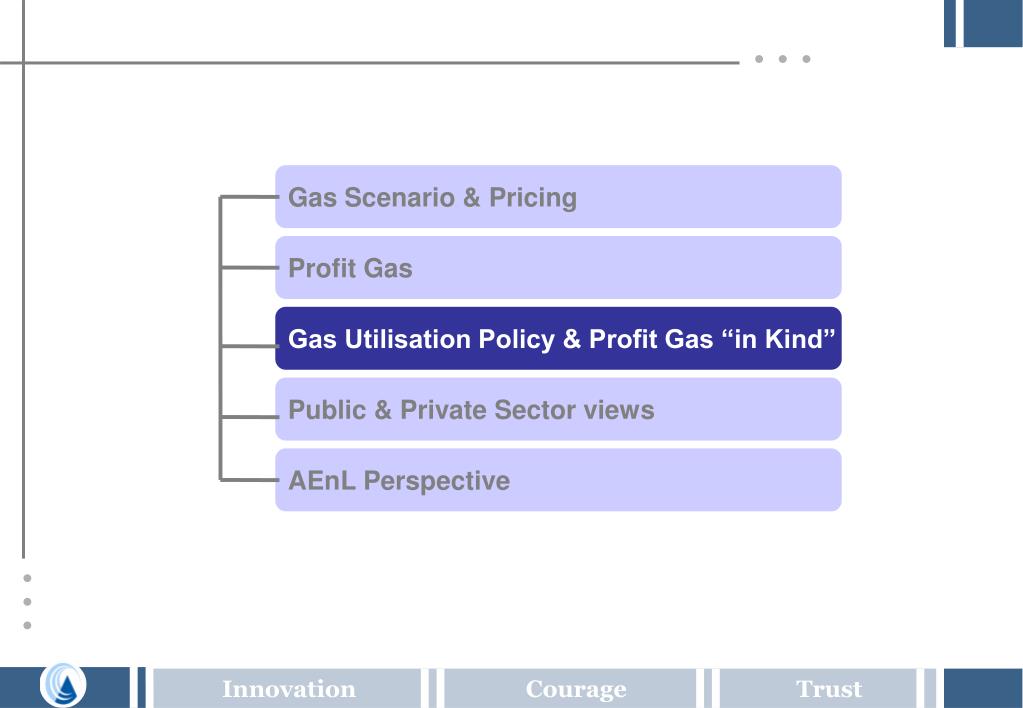Select the Gas Scenario & Pricing box

pyautogui.click(x=558, y=196)
